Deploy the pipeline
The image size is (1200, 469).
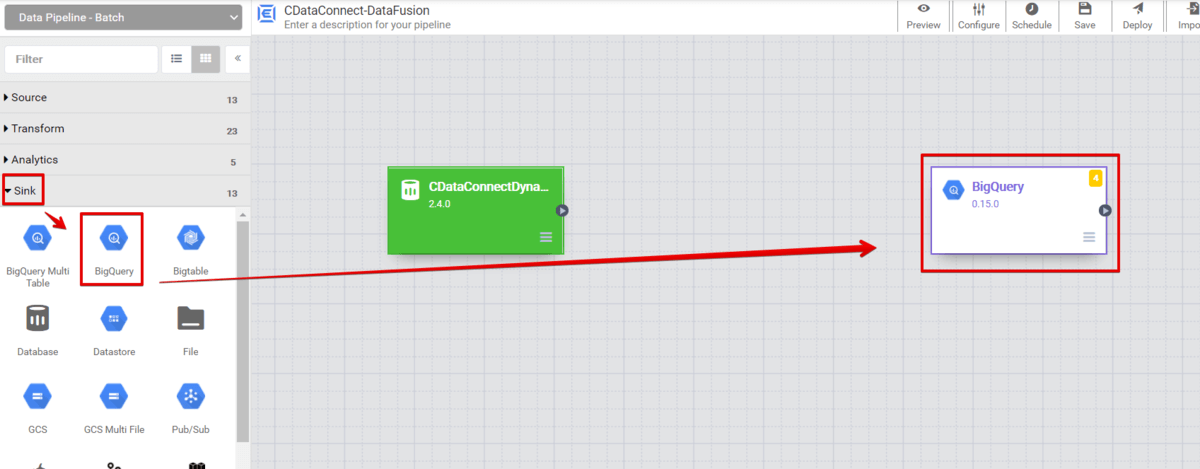point(1137,17)
